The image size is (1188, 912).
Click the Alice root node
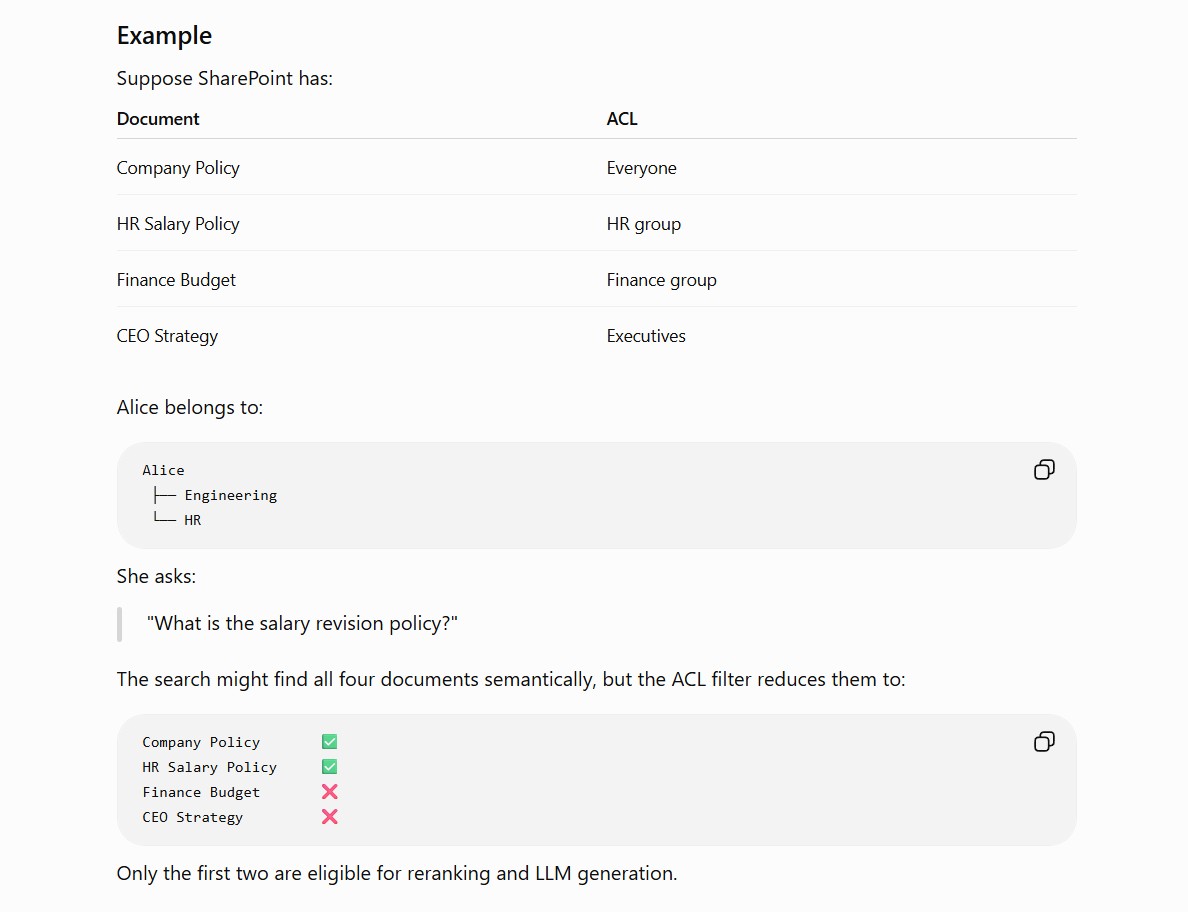[x=163, y=470]
